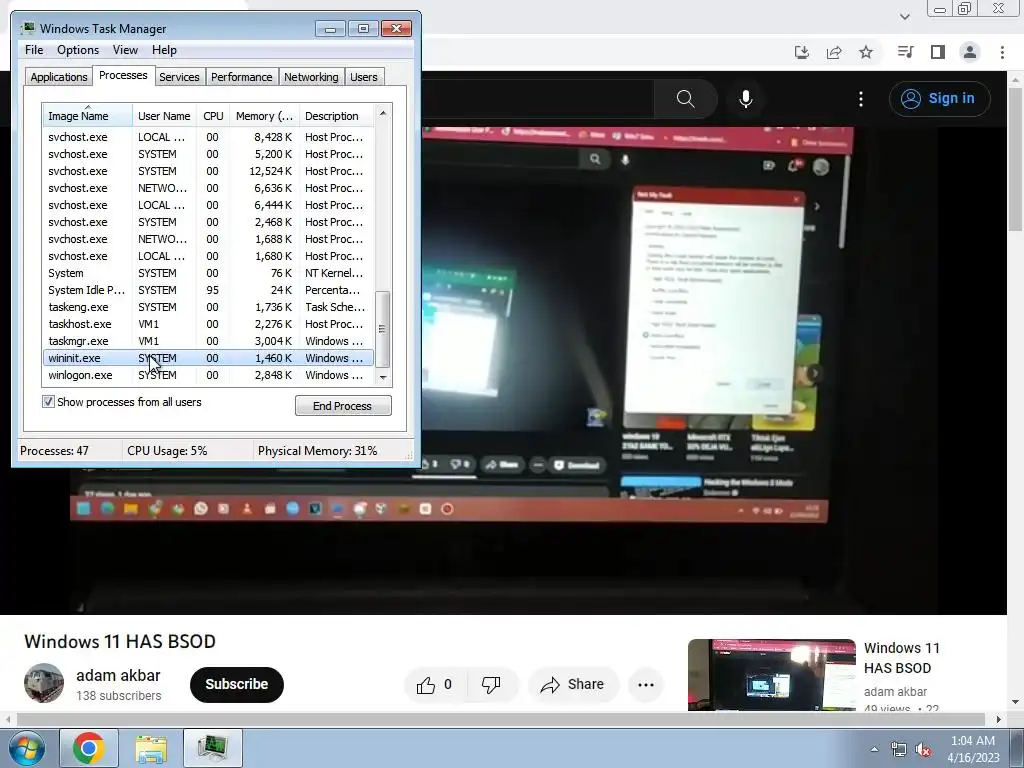Switch to the Applications tab

(58, 77)
